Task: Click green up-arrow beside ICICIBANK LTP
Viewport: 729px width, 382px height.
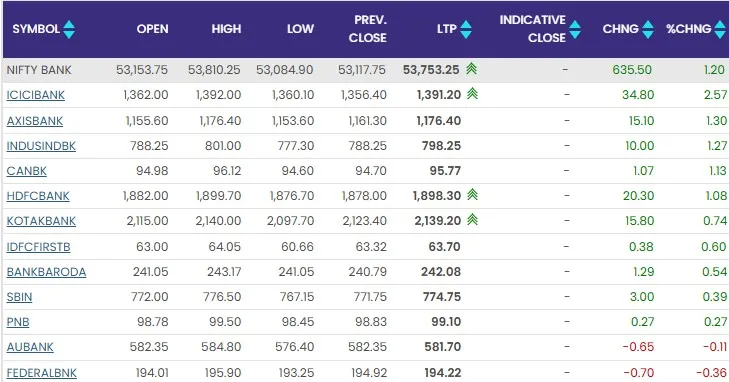Action: pos(472,94)
